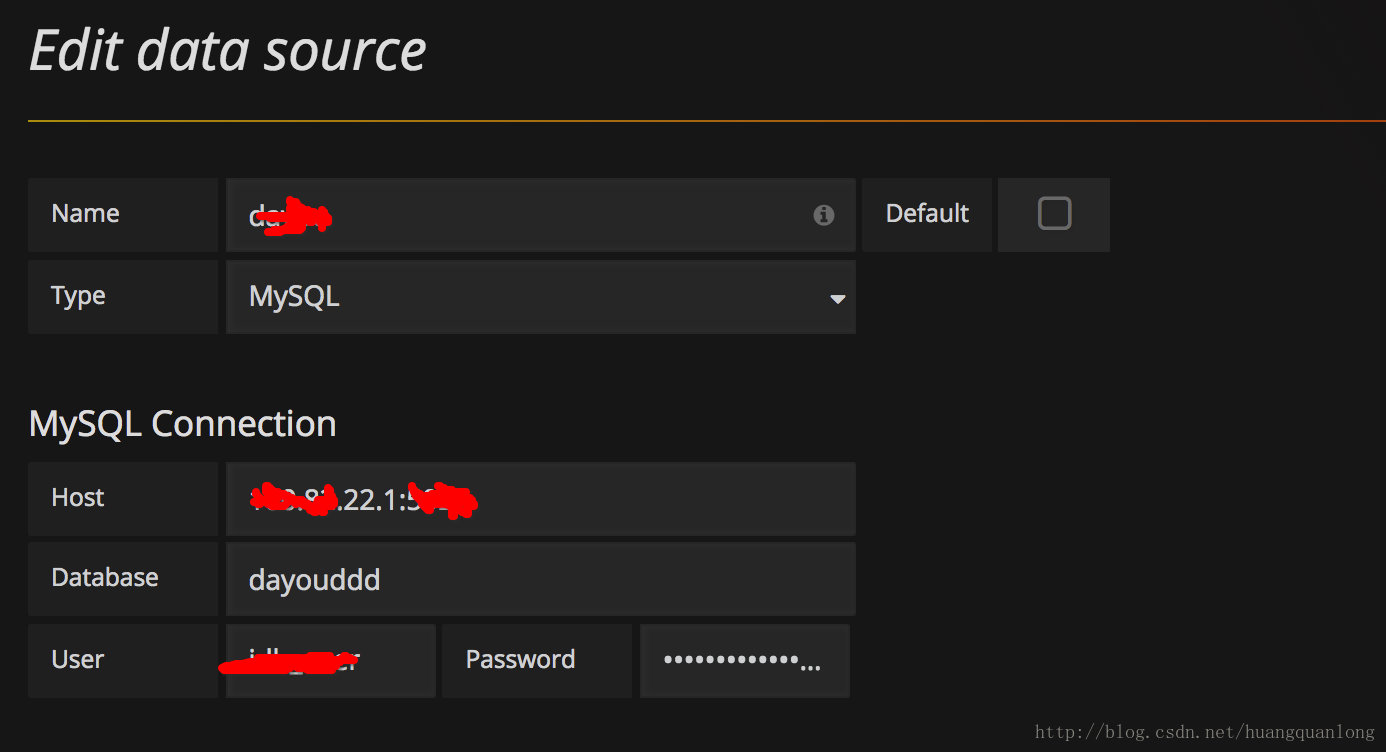Click the User label
1386x752 pixels.
pos(78,659)
